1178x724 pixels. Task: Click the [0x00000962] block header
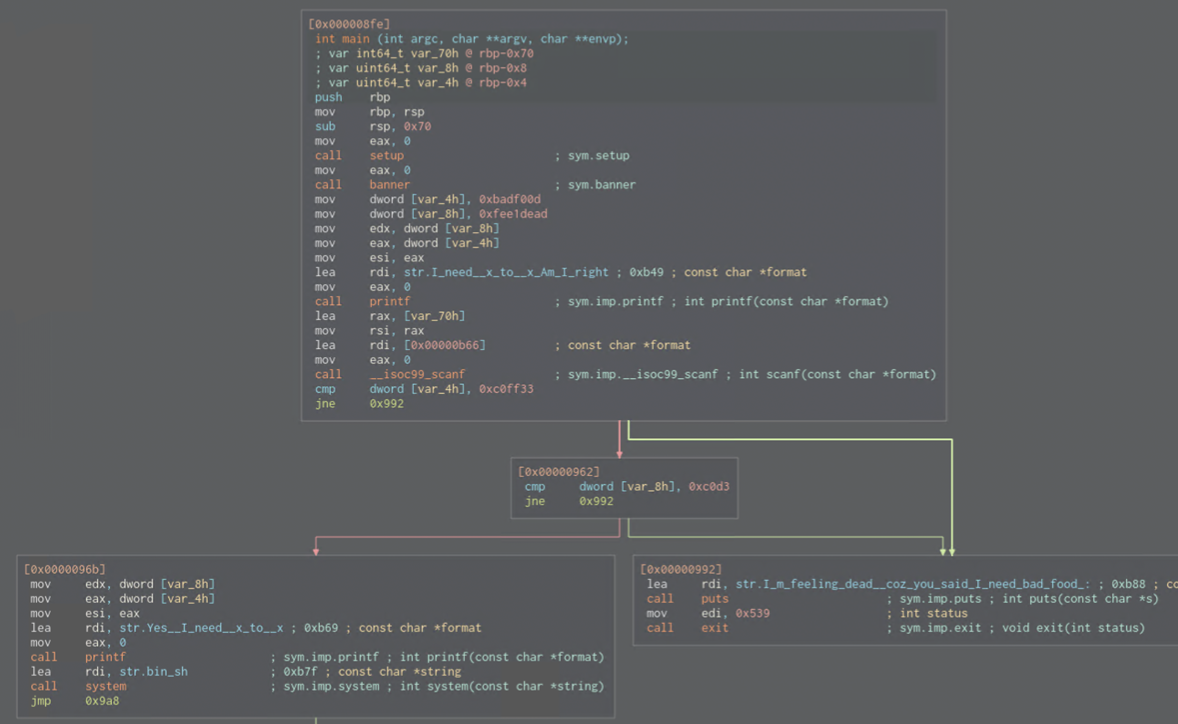pos(559,471)
